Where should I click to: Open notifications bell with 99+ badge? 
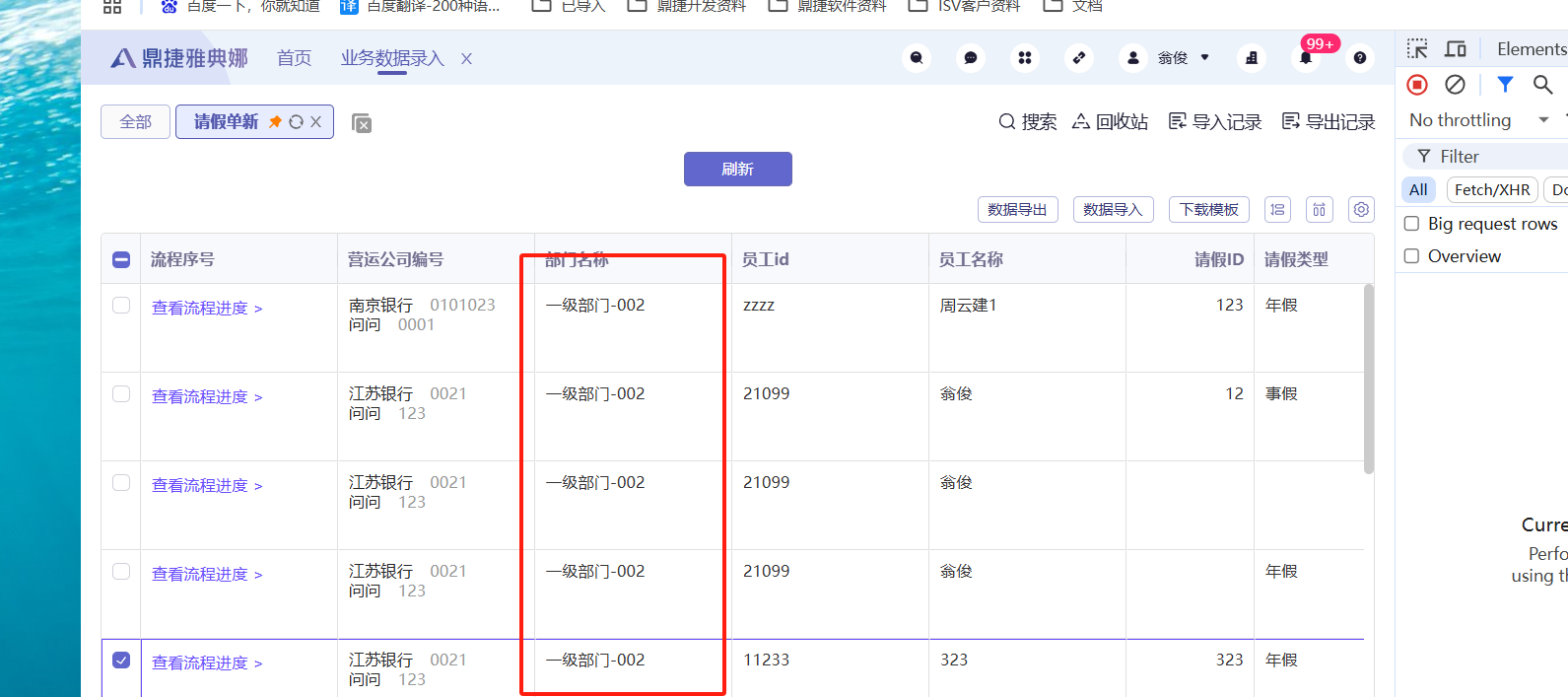click(x=1306, y=58)
